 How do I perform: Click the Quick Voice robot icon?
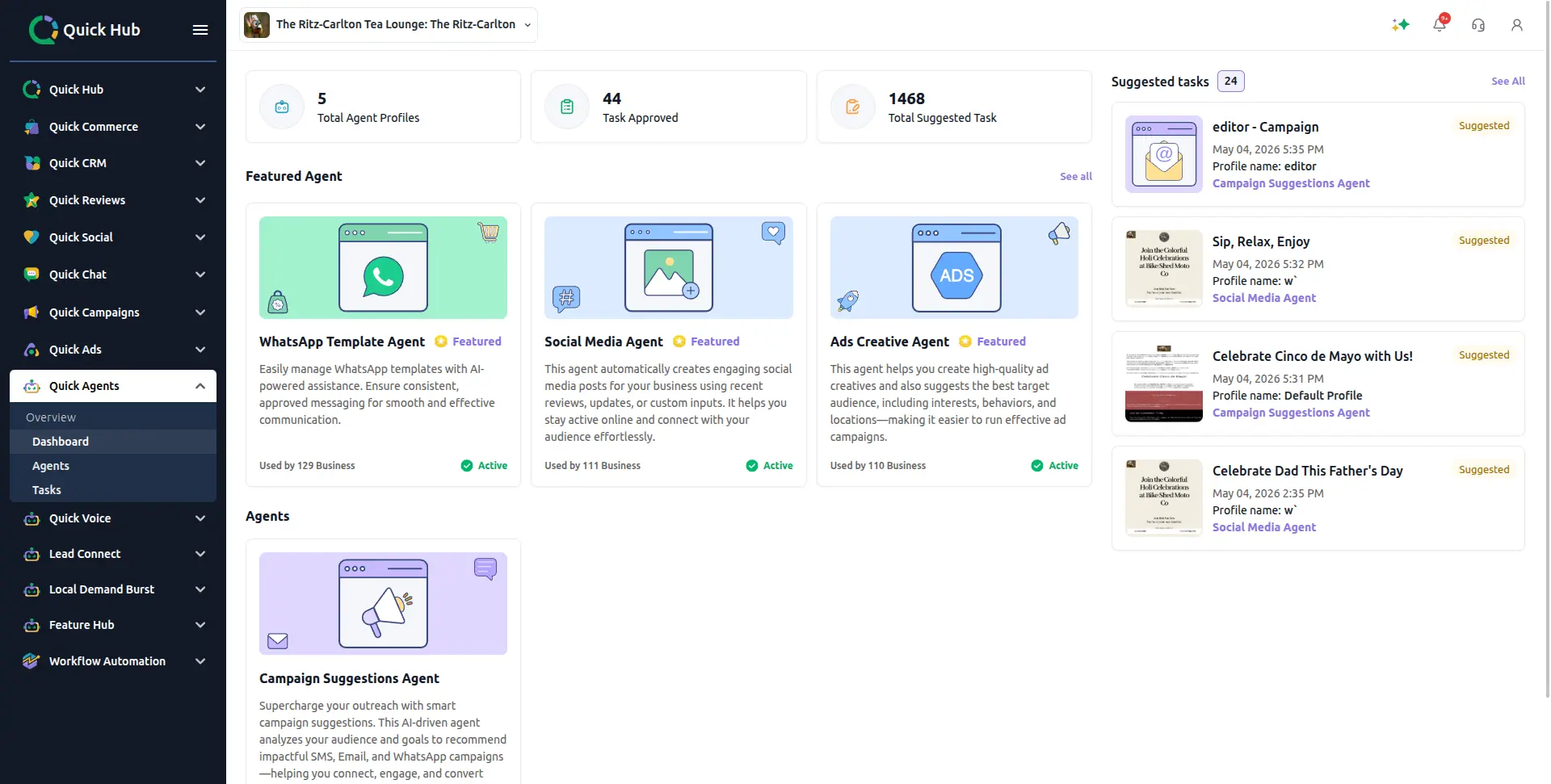point(32,518)
